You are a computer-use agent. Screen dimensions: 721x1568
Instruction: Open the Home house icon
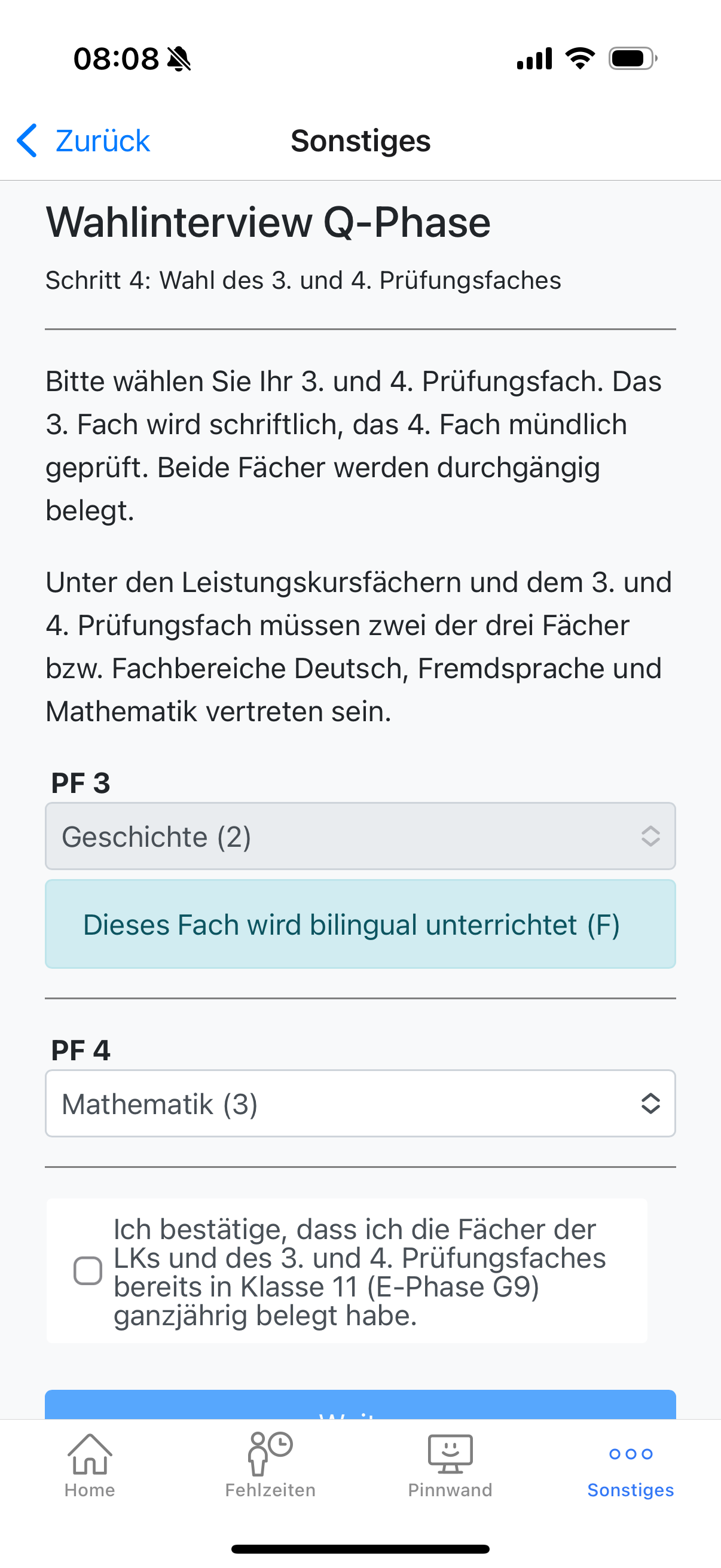click(x=90, y=1454)
